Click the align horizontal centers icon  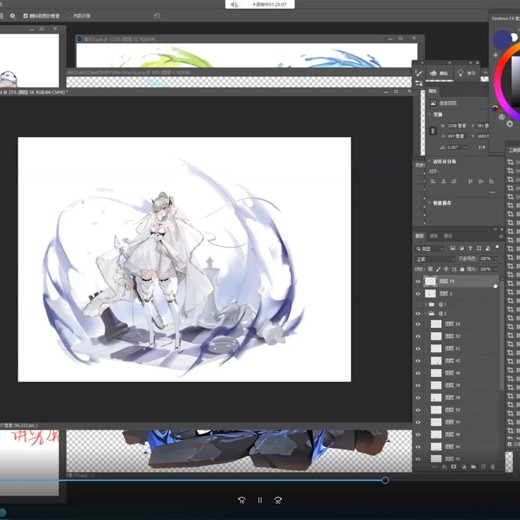(444, 181)
